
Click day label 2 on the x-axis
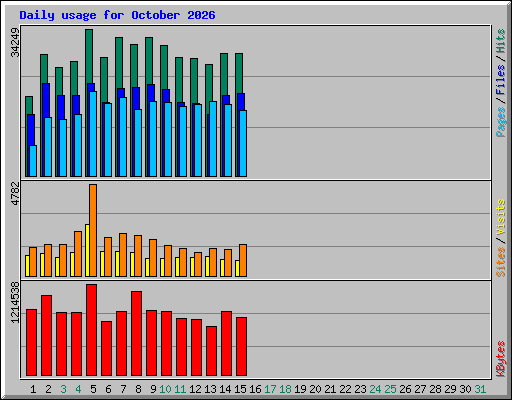48,389
